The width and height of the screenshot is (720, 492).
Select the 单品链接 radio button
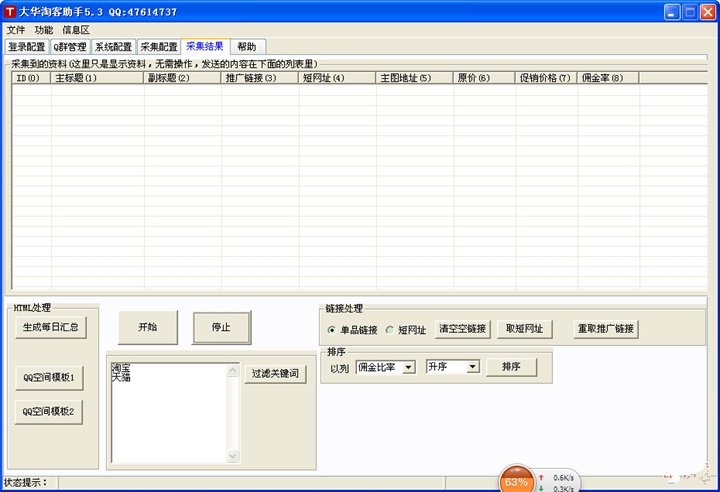click(332, 330)
